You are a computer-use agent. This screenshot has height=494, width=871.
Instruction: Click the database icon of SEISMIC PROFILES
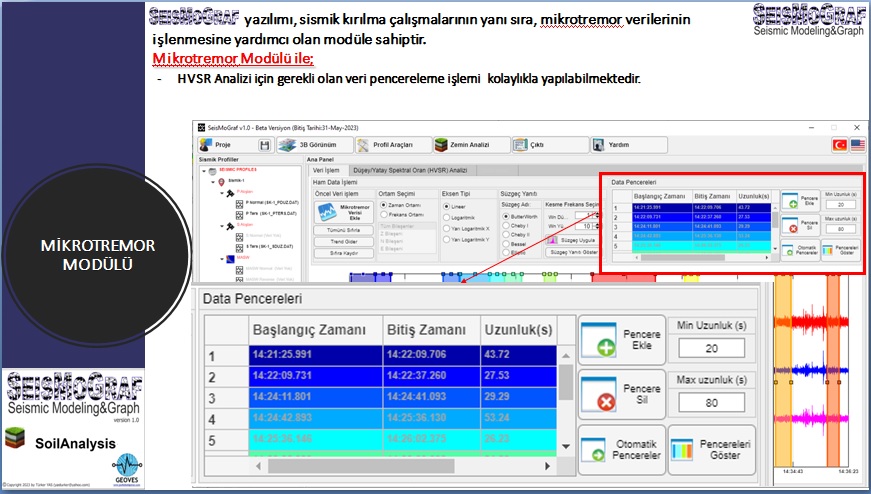pyautogui.click(x=213, y=171)
